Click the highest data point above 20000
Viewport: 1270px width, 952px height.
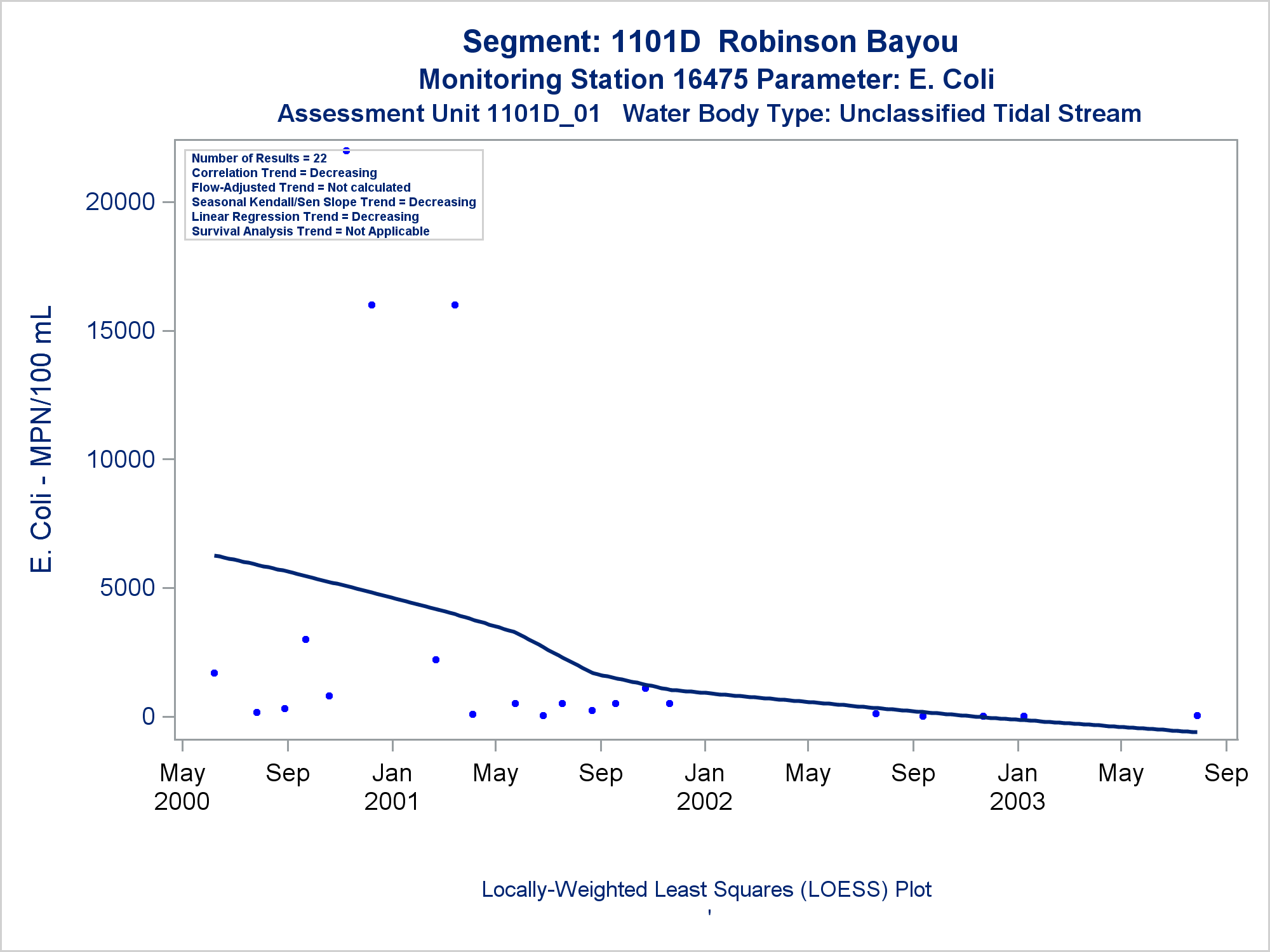(346, 151)
